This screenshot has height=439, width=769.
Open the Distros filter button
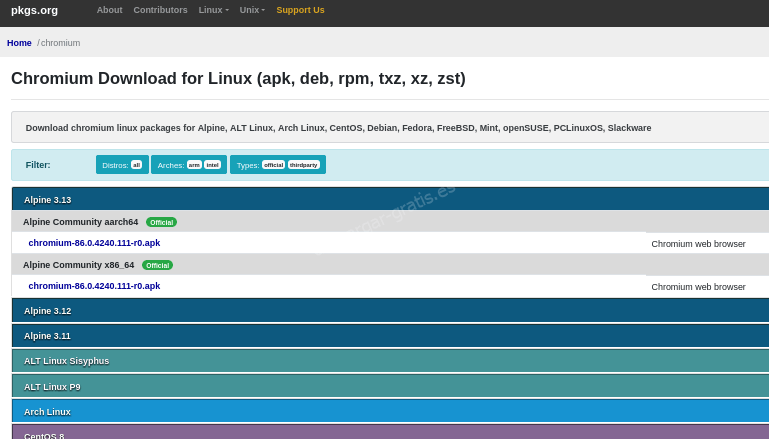[x=122, y=165]
